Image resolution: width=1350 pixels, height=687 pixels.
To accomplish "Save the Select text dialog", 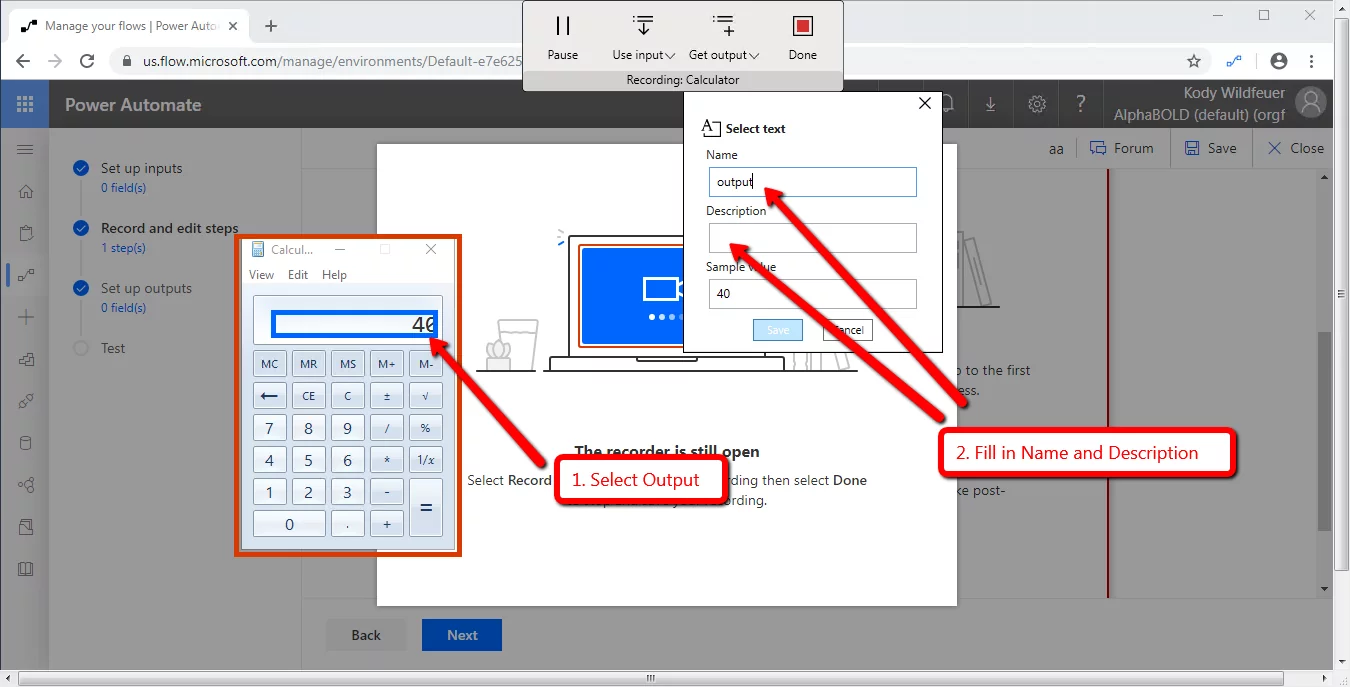I will [778, 330].
